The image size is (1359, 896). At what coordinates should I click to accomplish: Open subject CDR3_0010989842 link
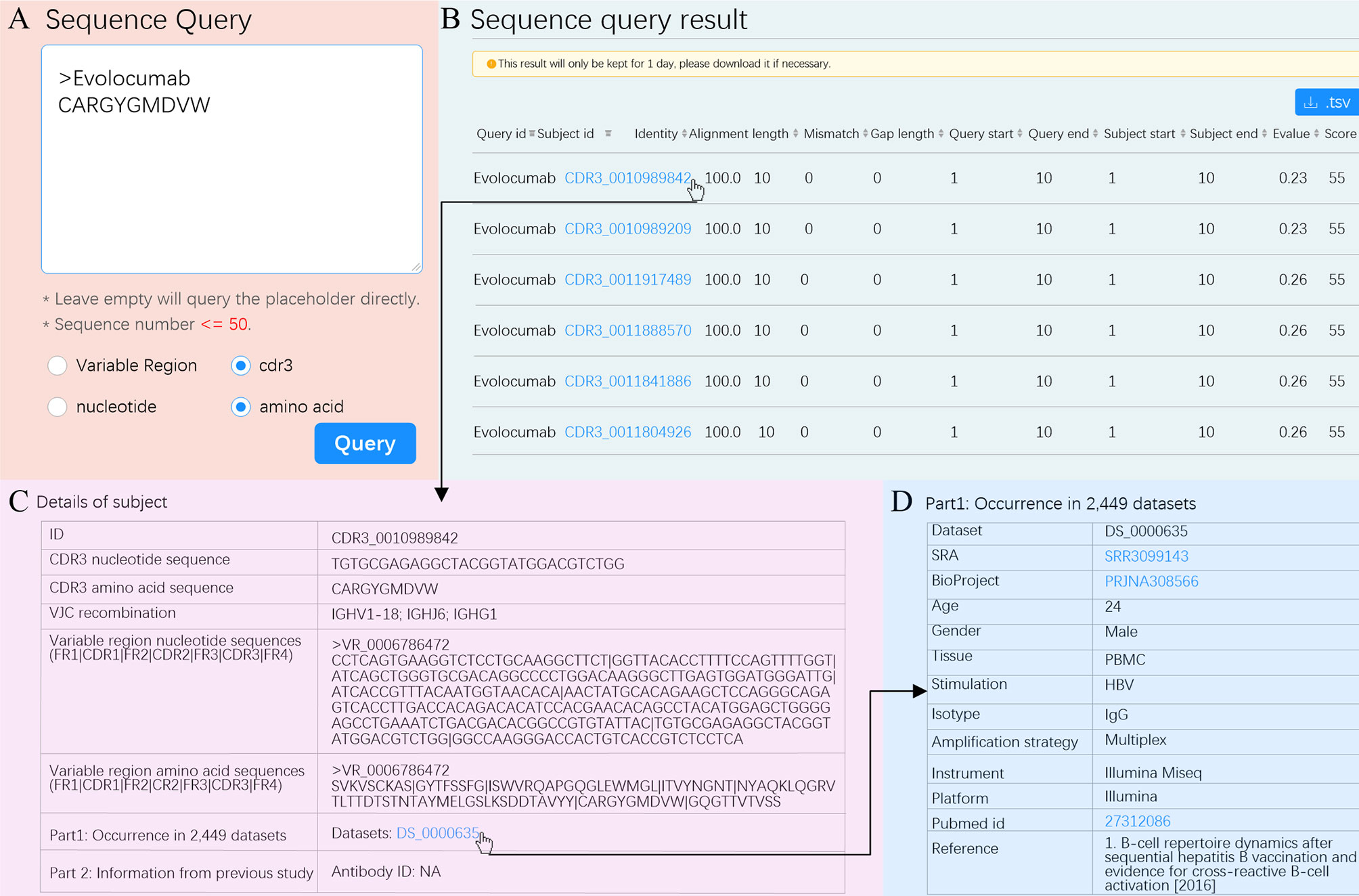[627, 178]
